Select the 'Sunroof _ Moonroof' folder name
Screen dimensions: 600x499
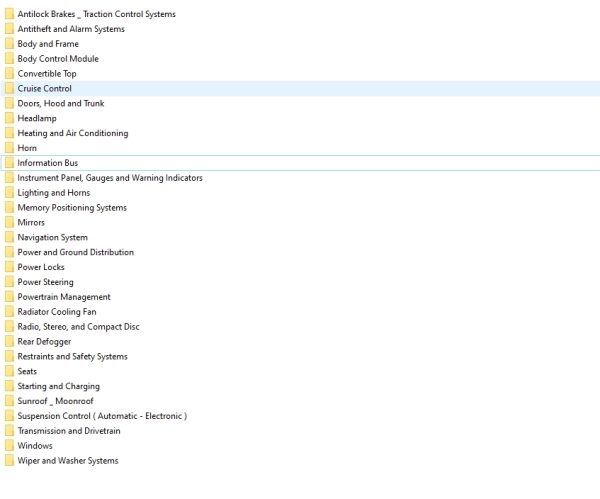(x=55, y=401)
